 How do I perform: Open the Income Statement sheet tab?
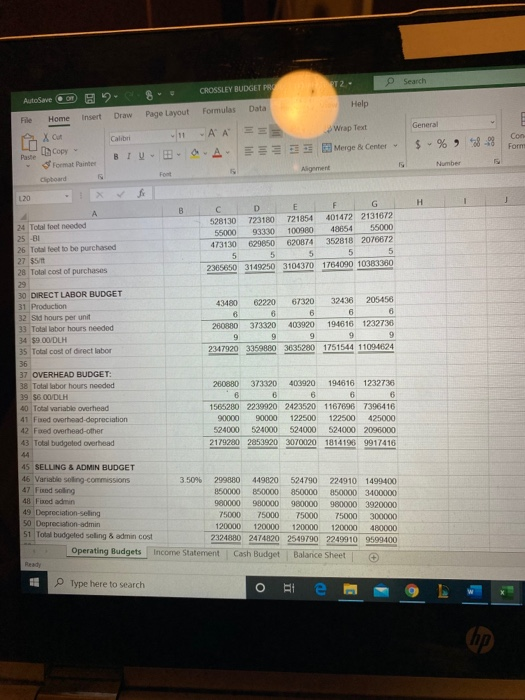click(x=186, y=553)
